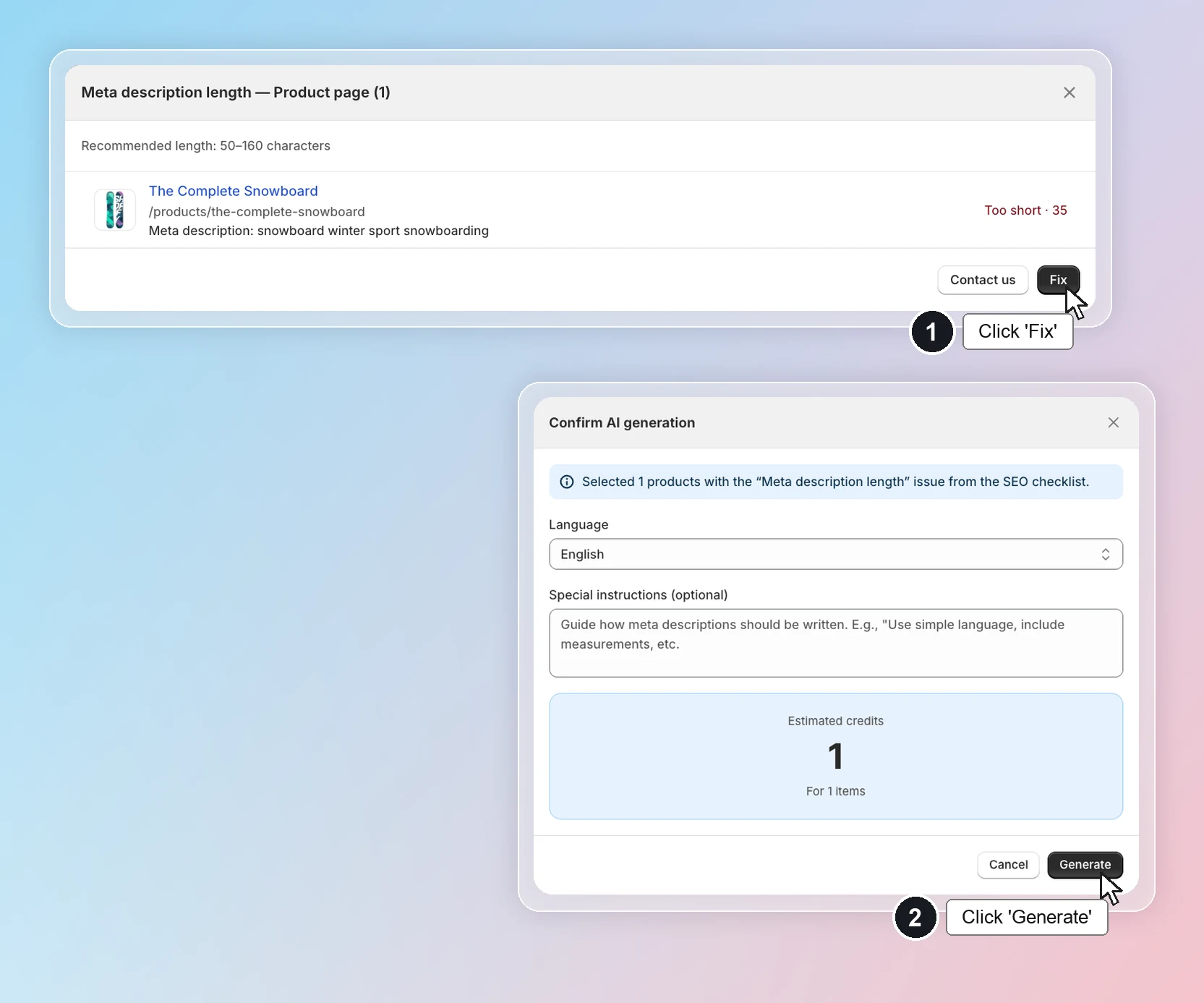Image resolution: width=1204 pixels, height=1003 pixels.
Task: Close the Confirm AI generation dialog
Action: click(x=1114, y=422)
